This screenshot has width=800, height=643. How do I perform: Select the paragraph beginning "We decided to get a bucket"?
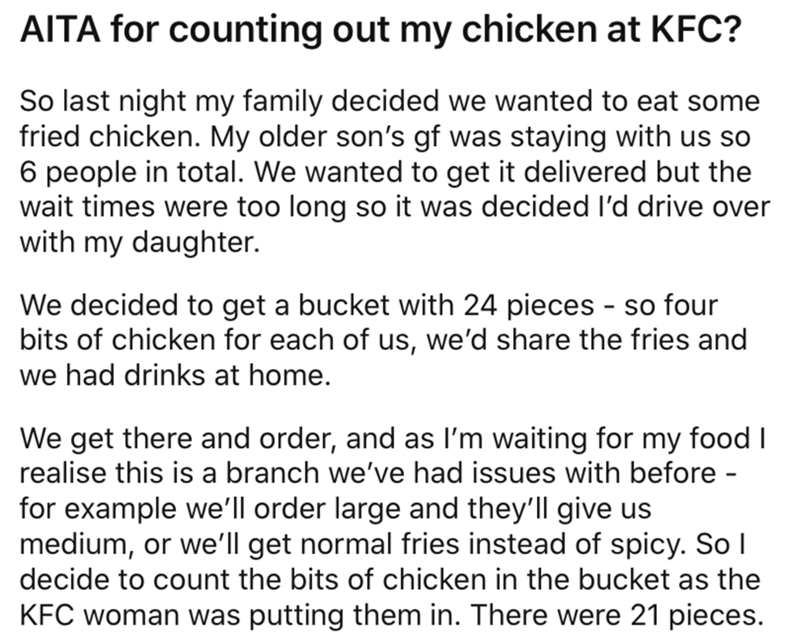383,340
